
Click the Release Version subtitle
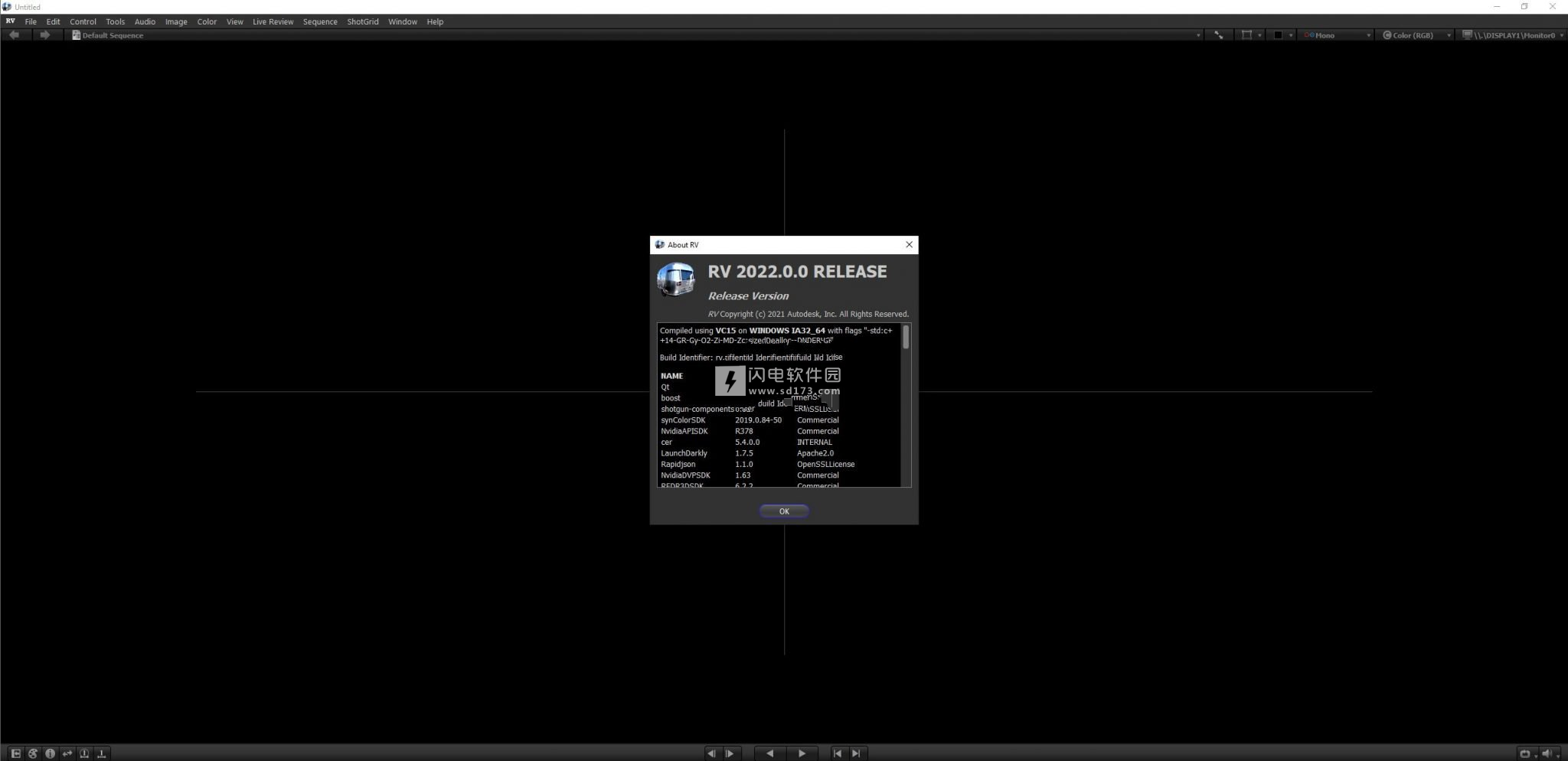coord(748,296)
